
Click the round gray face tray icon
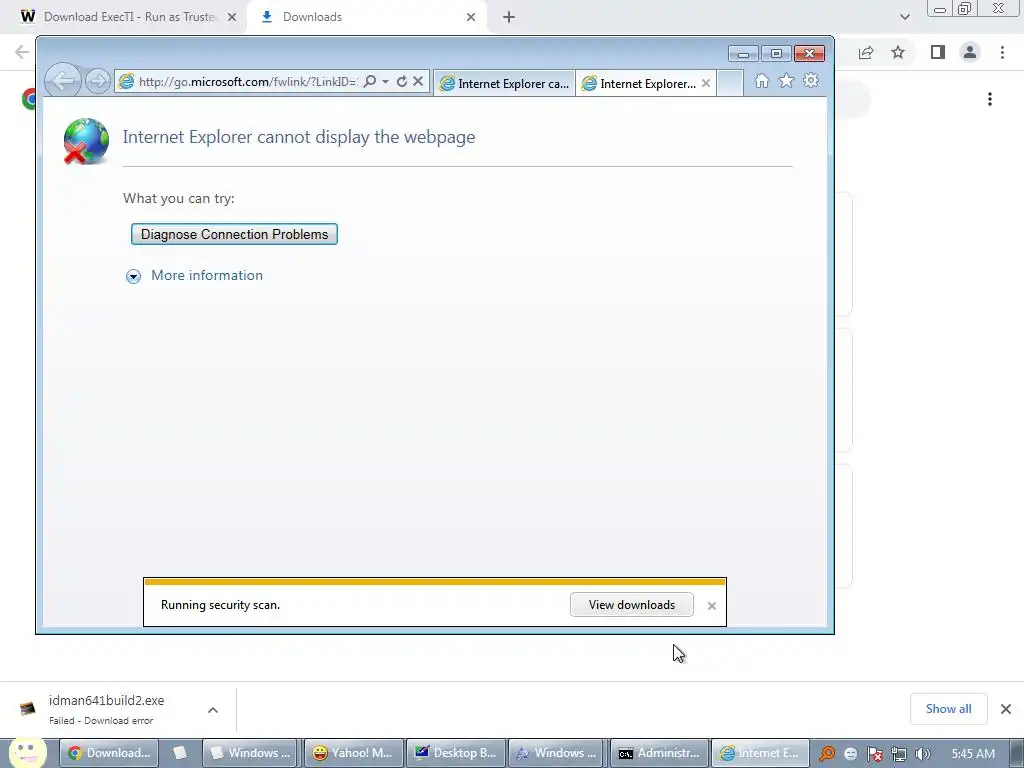pos(850,754)
